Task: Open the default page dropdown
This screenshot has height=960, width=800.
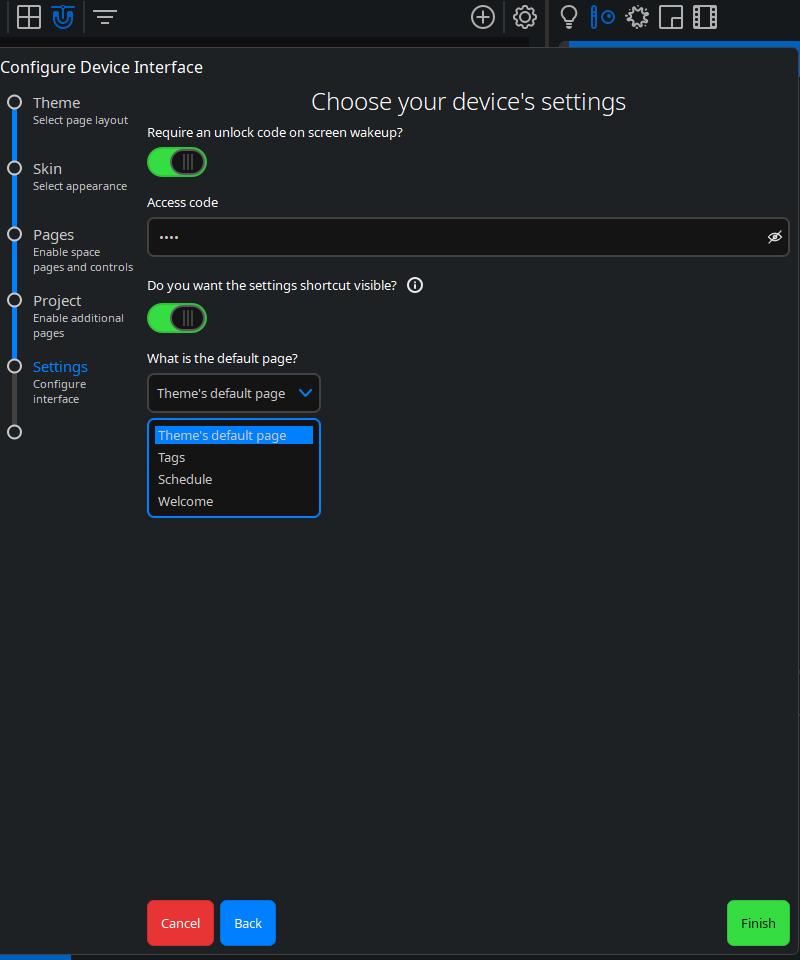Action: point(233,393)
